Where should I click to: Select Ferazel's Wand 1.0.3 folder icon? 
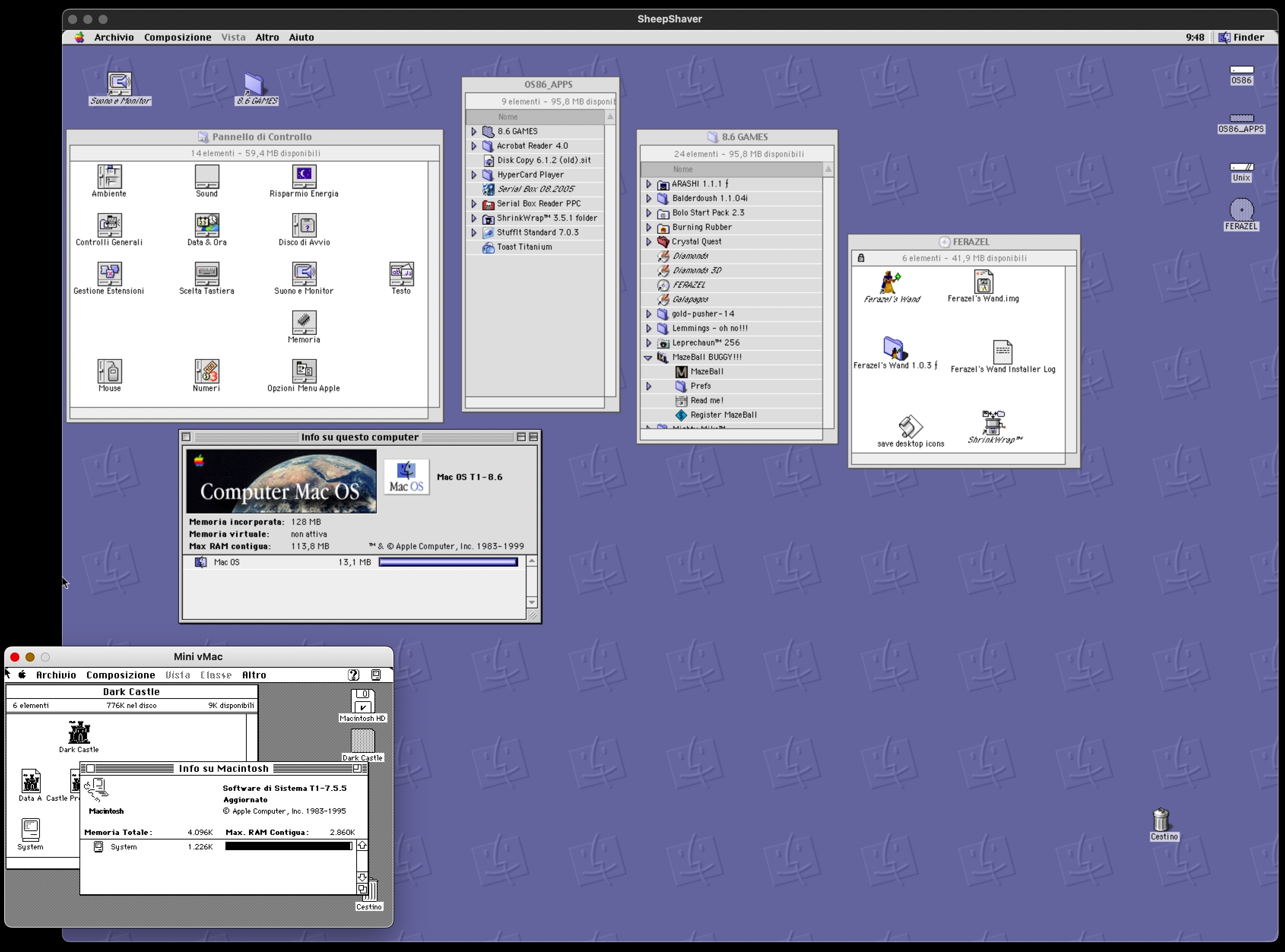(x=895, y=348)
